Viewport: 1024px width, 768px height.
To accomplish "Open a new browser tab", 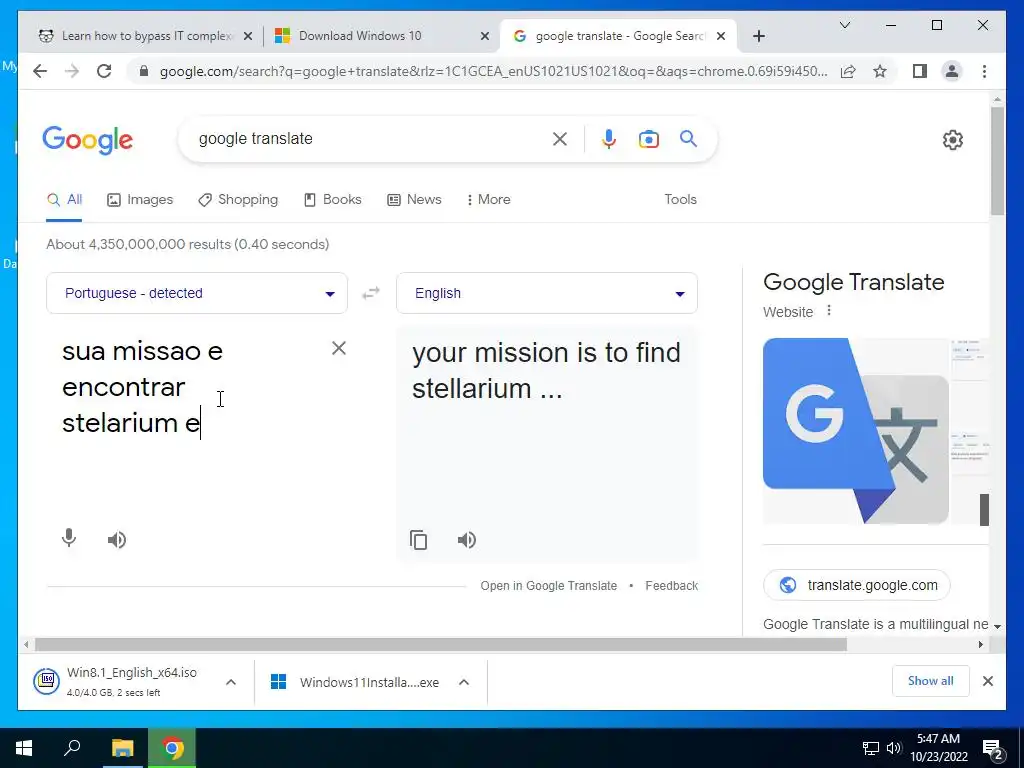I will [758, 36].
